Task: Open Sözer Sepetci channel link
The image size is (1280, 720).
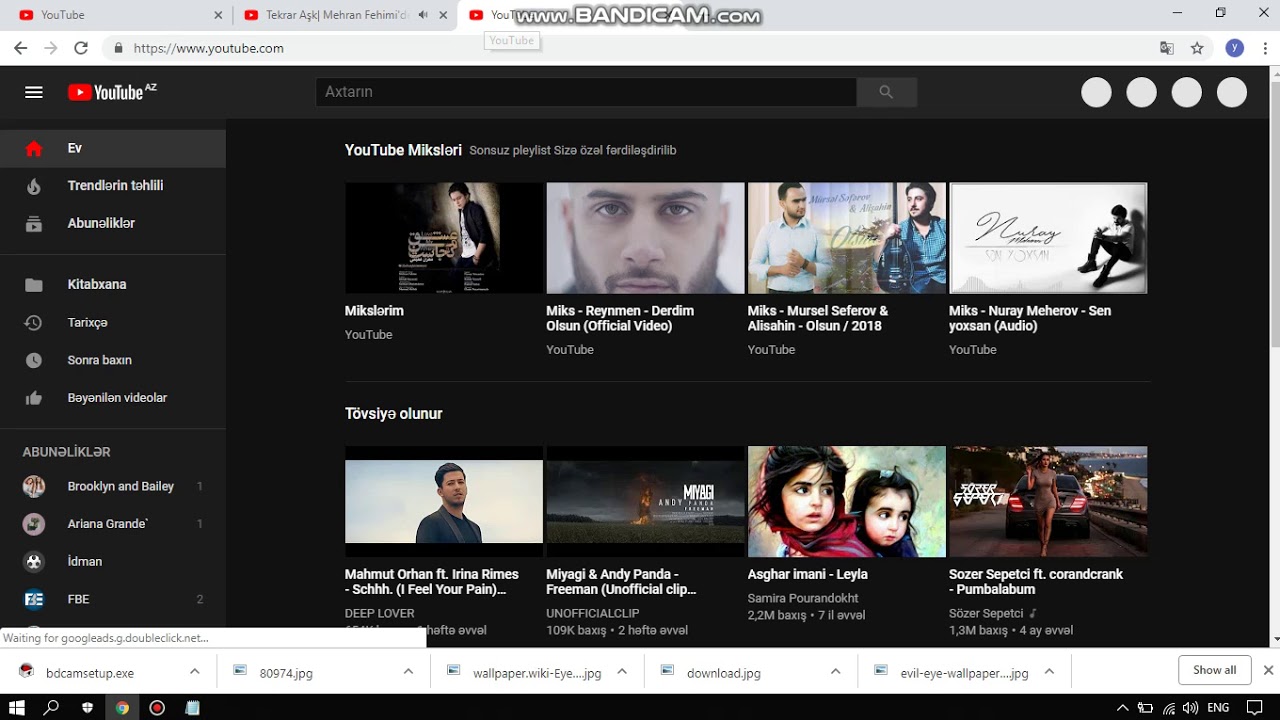Action: [x=986, y=613]
